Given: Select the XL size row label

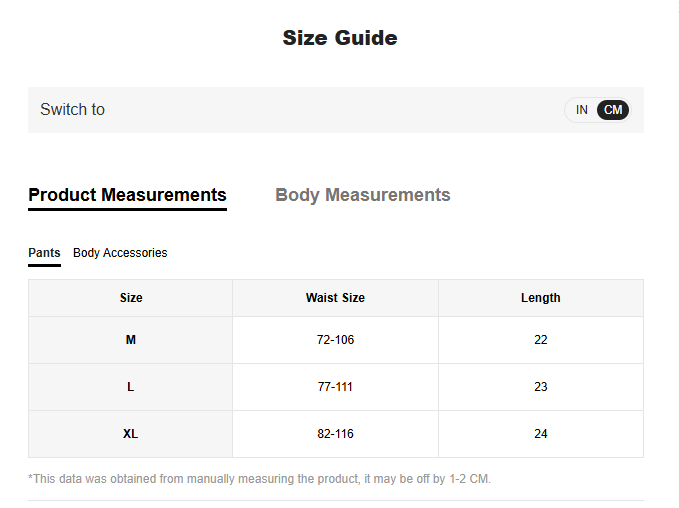Looking at the screenshot, I should (x=131, y=434).
